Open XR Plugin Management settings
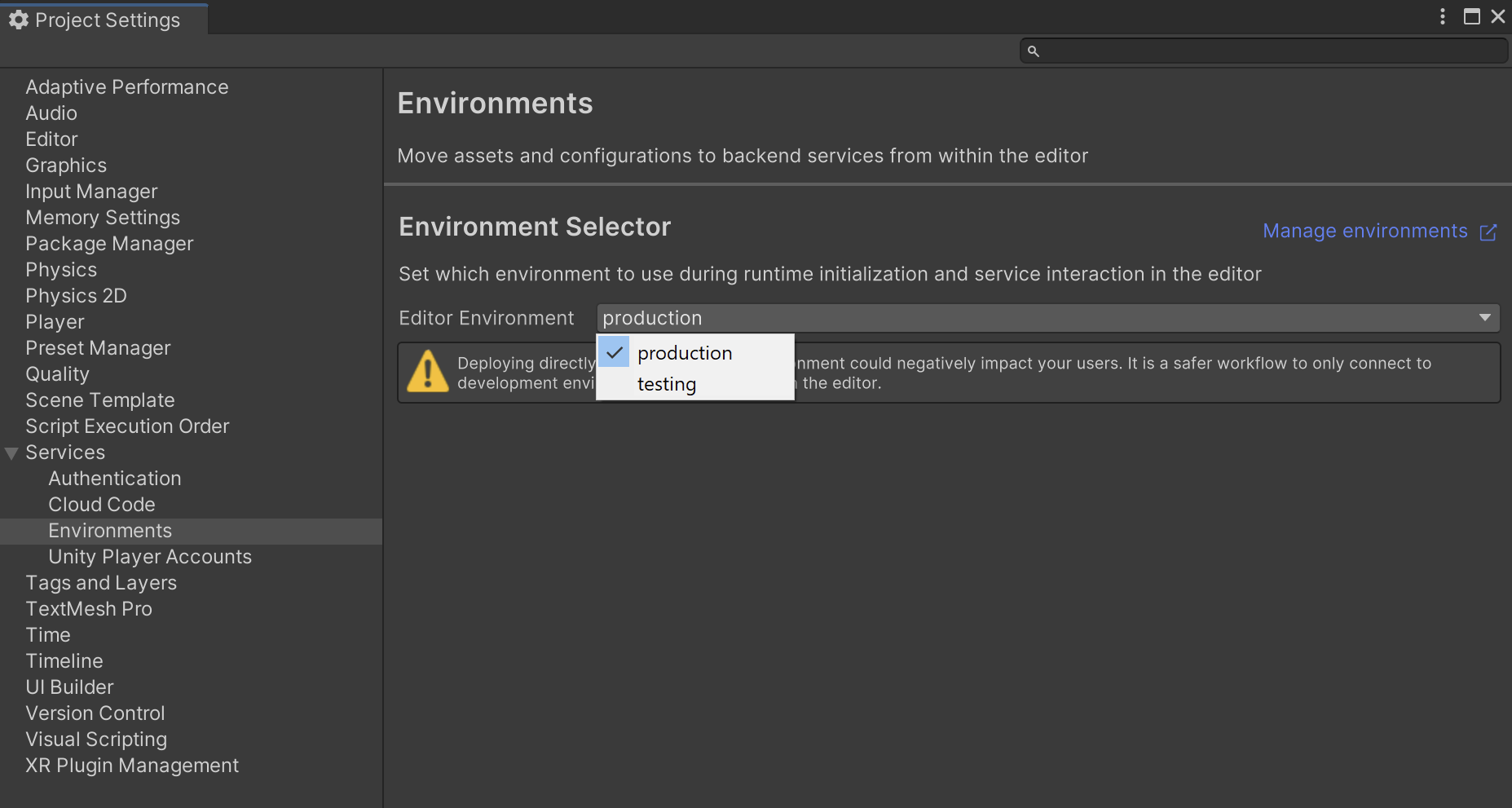The image size is (1512, 808). [132, 766]
